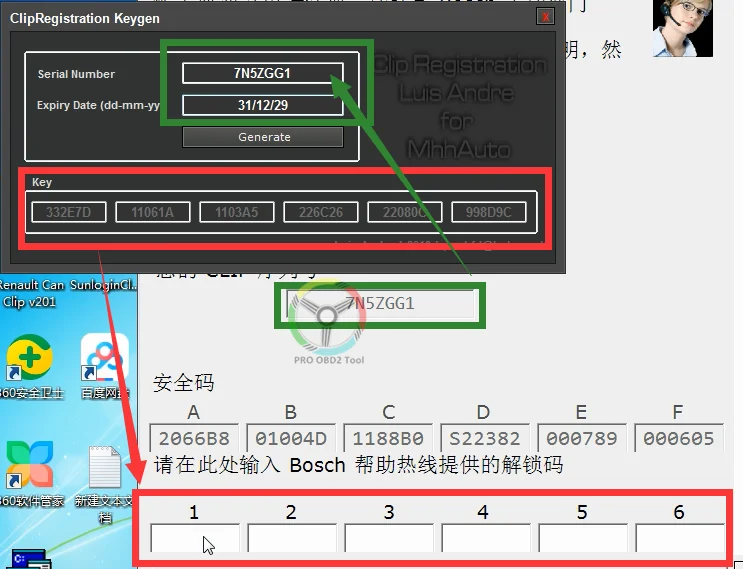The width and height of the screenshot is (743, 569).
Task: Click security code F field 000605
Action: (x=679, y=438)
